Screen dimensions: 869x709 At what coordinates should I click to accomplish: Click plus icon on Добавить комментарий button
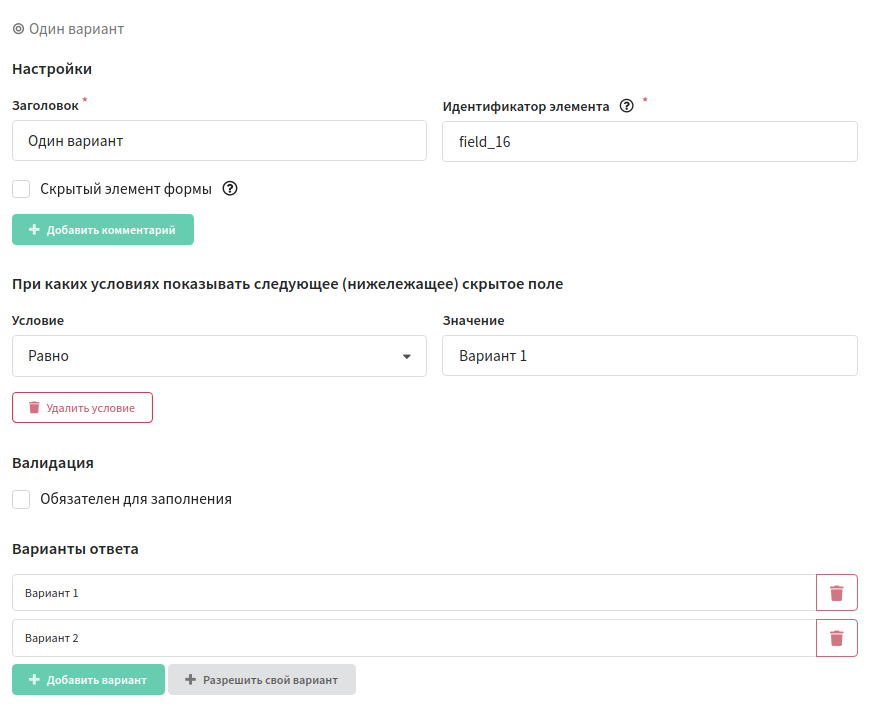point(34,229)
